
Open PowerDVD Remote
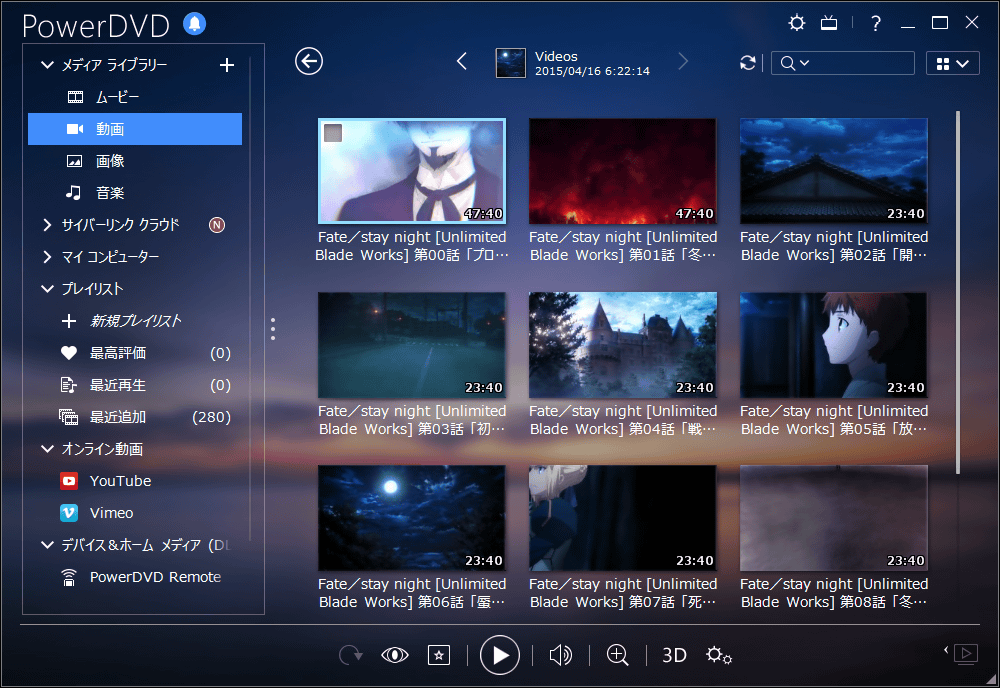click(x=135, y=577)
